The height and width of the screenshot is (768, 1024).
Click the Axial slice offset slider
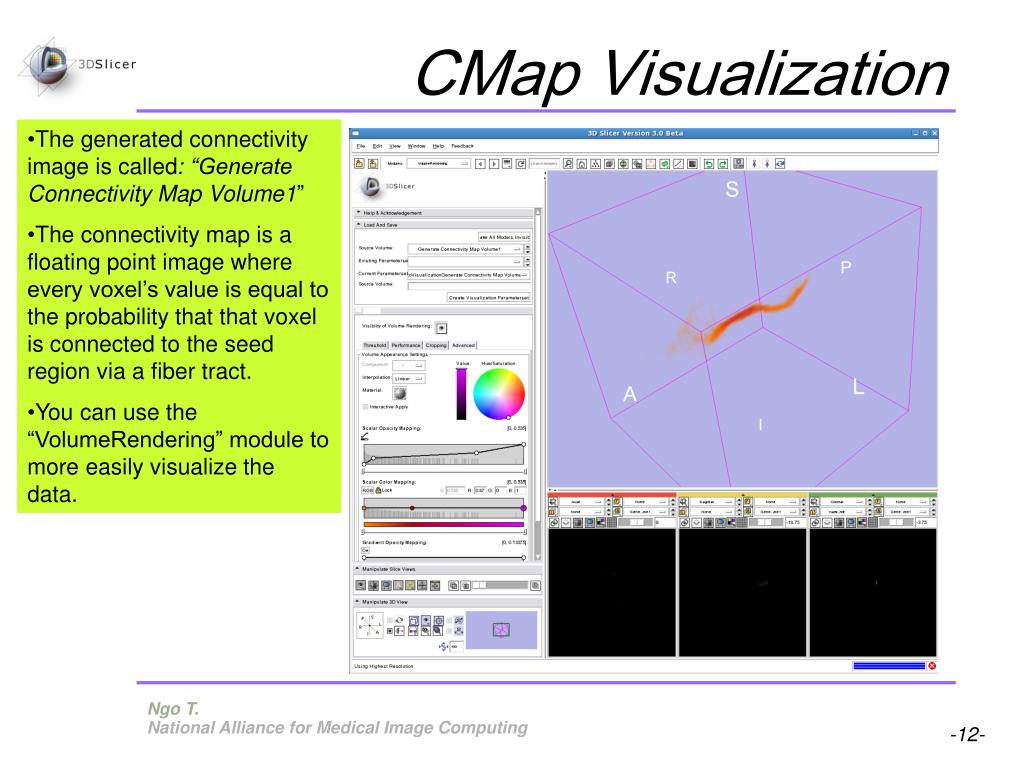(x=636, y=522)
